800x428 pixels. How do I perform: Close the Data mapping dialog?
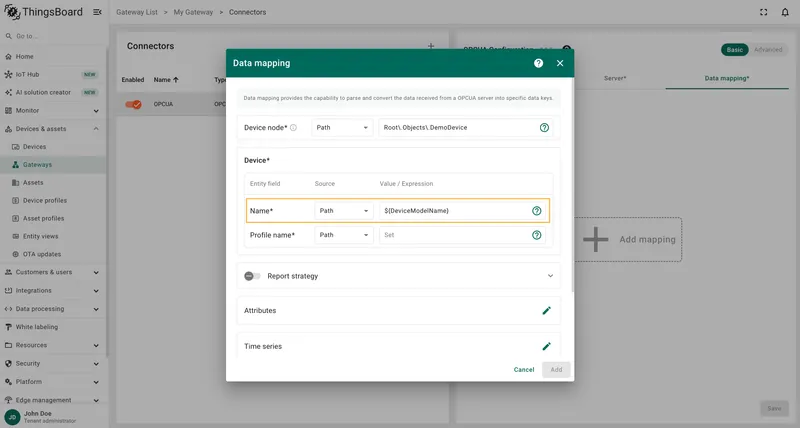(560, 63)
